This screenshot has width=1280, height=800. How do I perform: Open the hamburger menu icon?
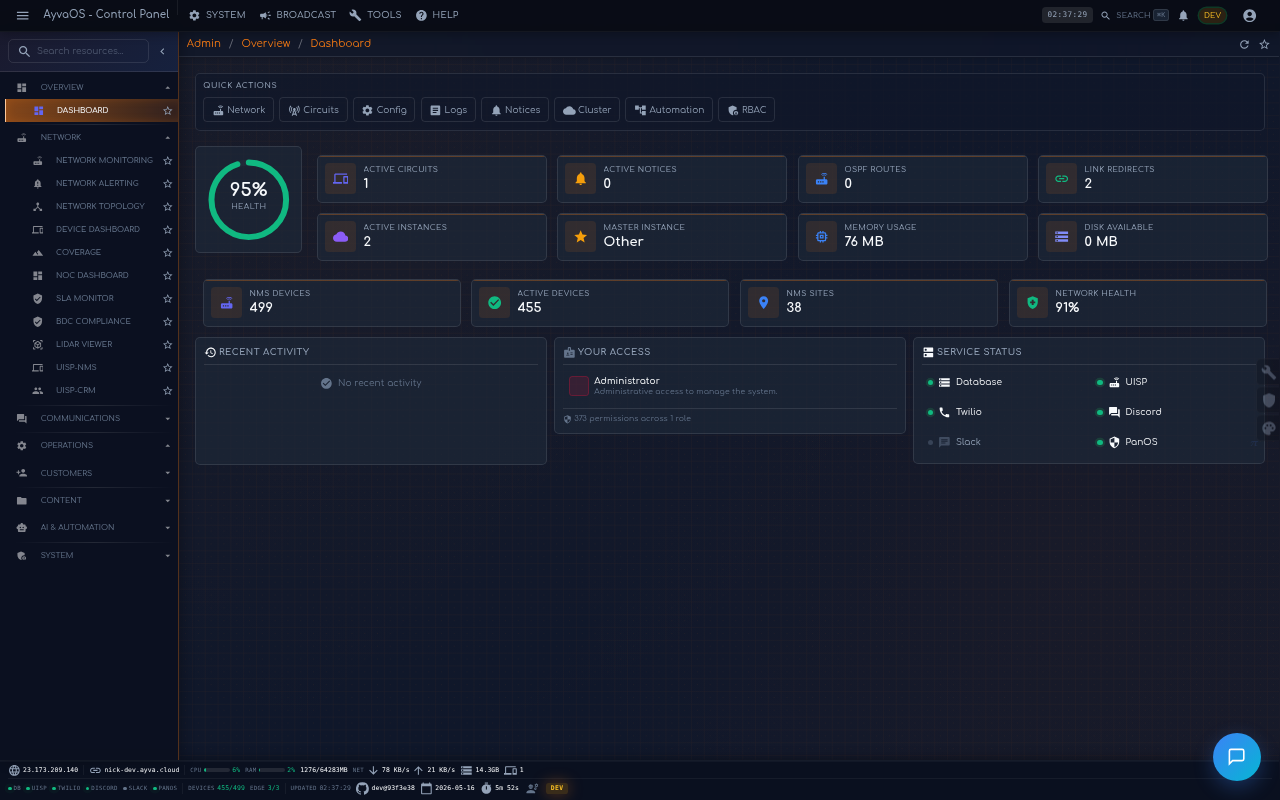pyautogui.click(x=23, y=15)
